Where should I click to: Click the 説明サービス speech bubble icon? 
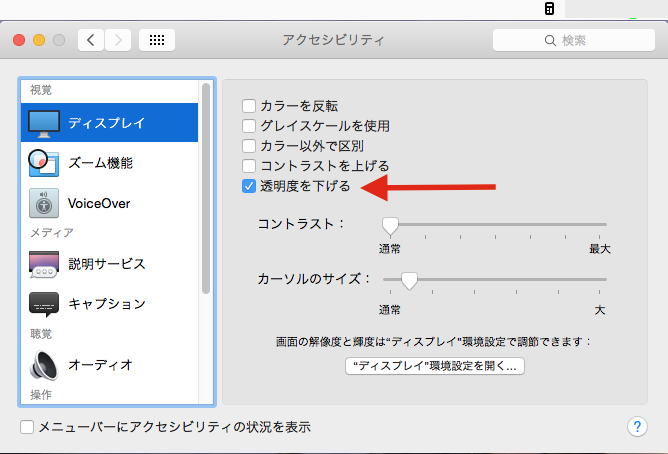point(43,264)
